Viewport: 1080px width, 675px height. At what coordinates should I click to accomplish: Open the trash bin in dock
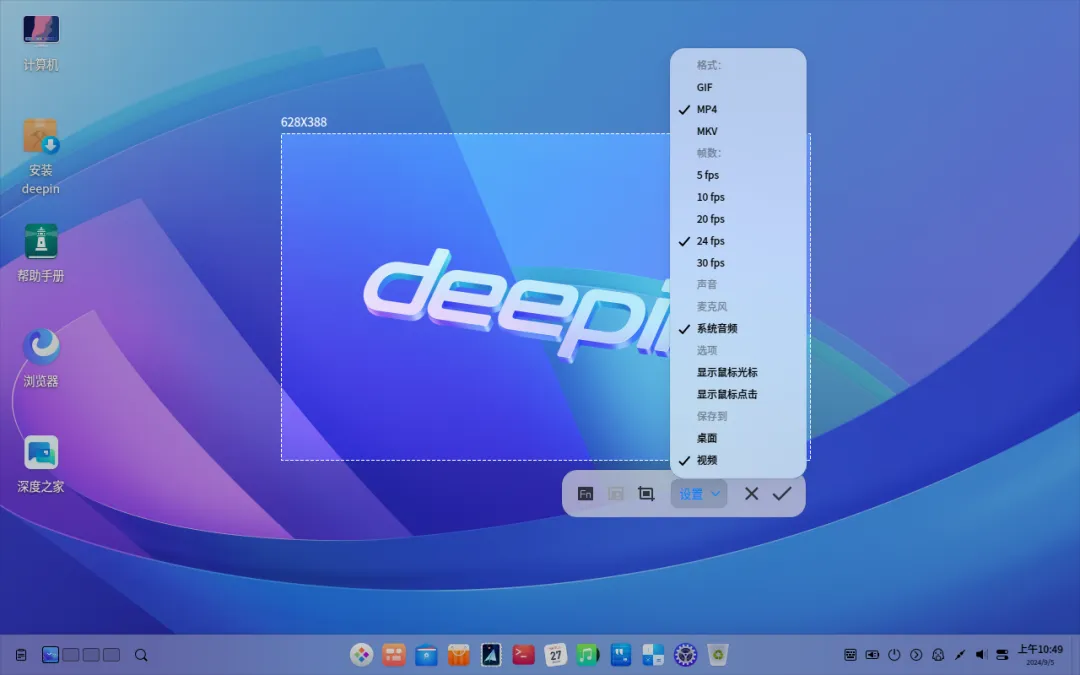pyautogui.click(x=718, y=654)
